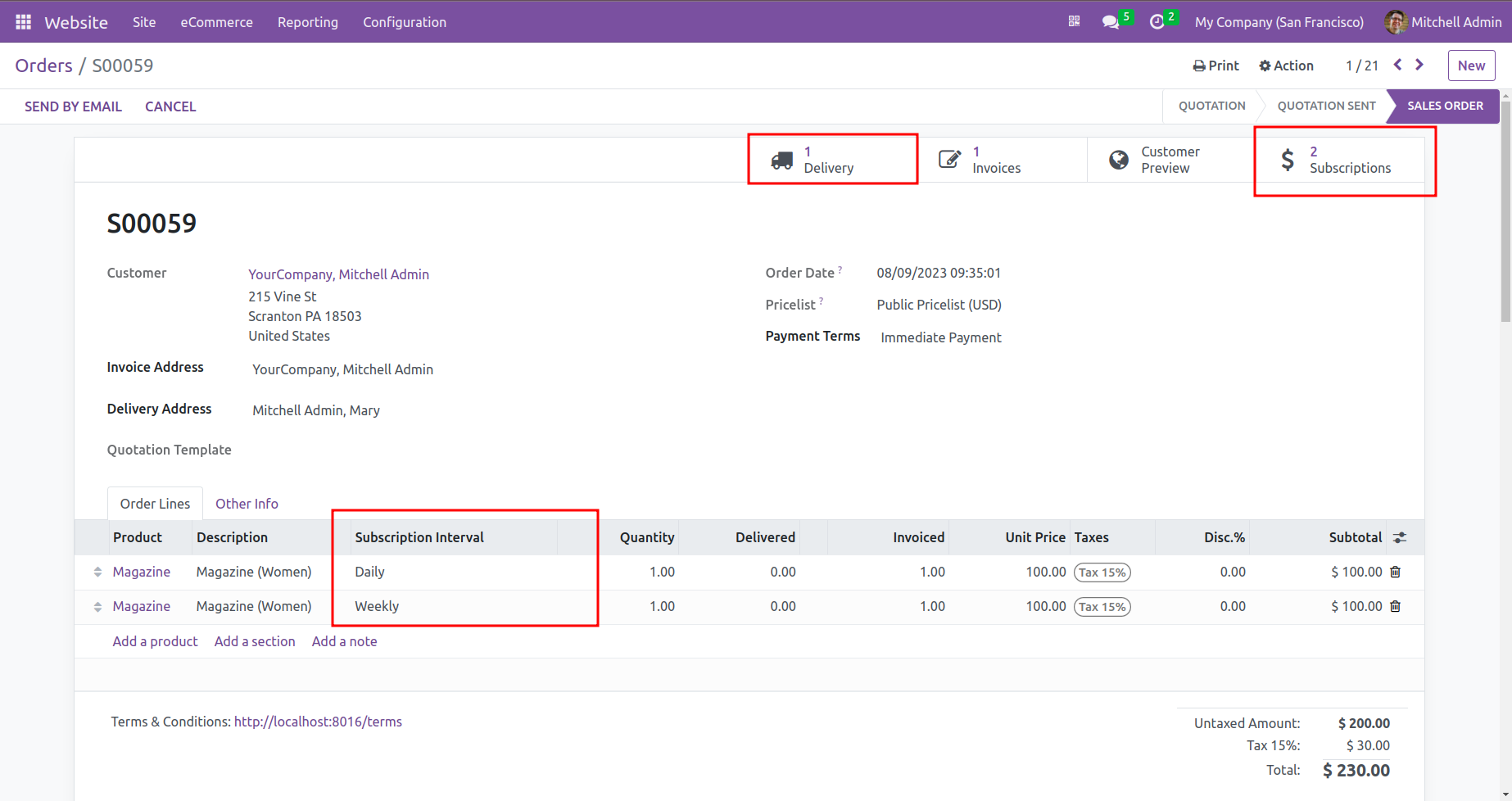Screen dimensions: 1512x801
Task: Open the eCommerce menu
Action: pyautogui.click(x=216, y=22)
